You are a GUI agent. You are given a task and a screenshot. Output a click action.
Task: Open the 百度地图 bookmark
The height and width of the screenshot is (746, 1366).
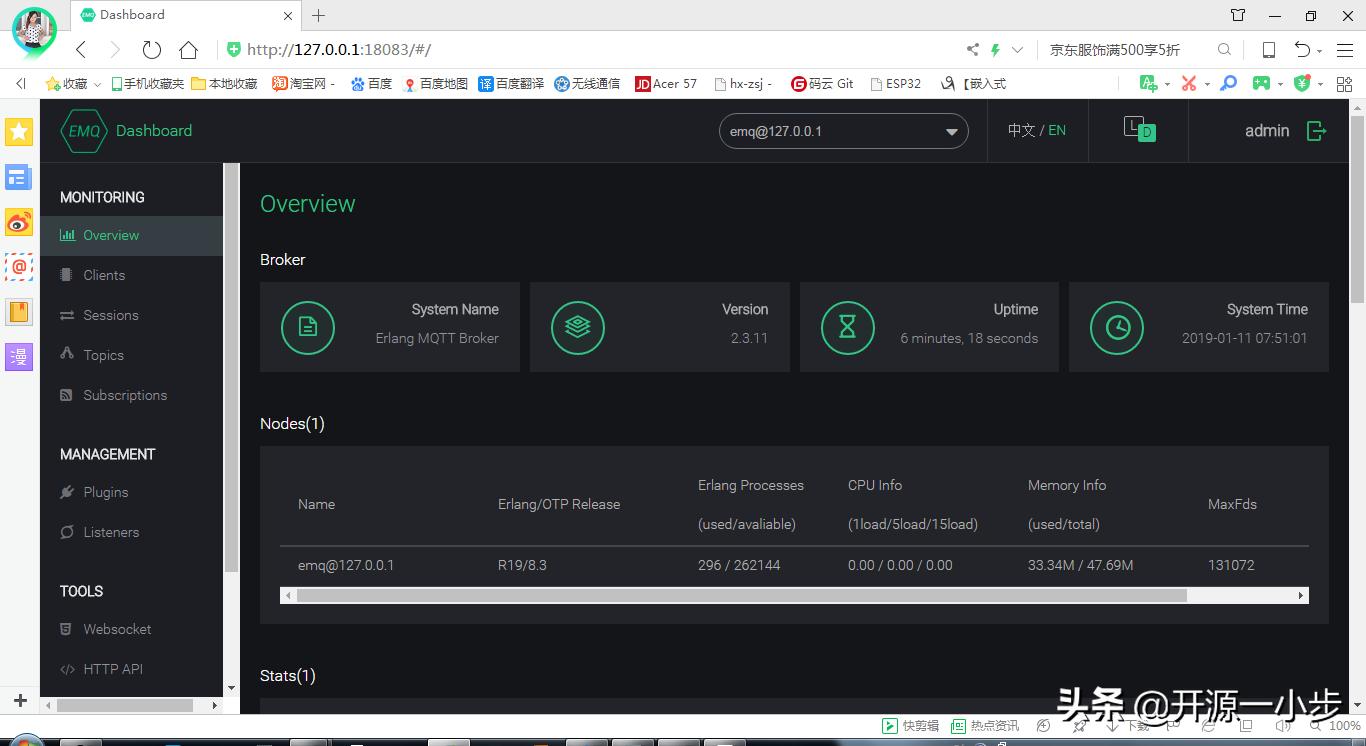click(435, 84)
